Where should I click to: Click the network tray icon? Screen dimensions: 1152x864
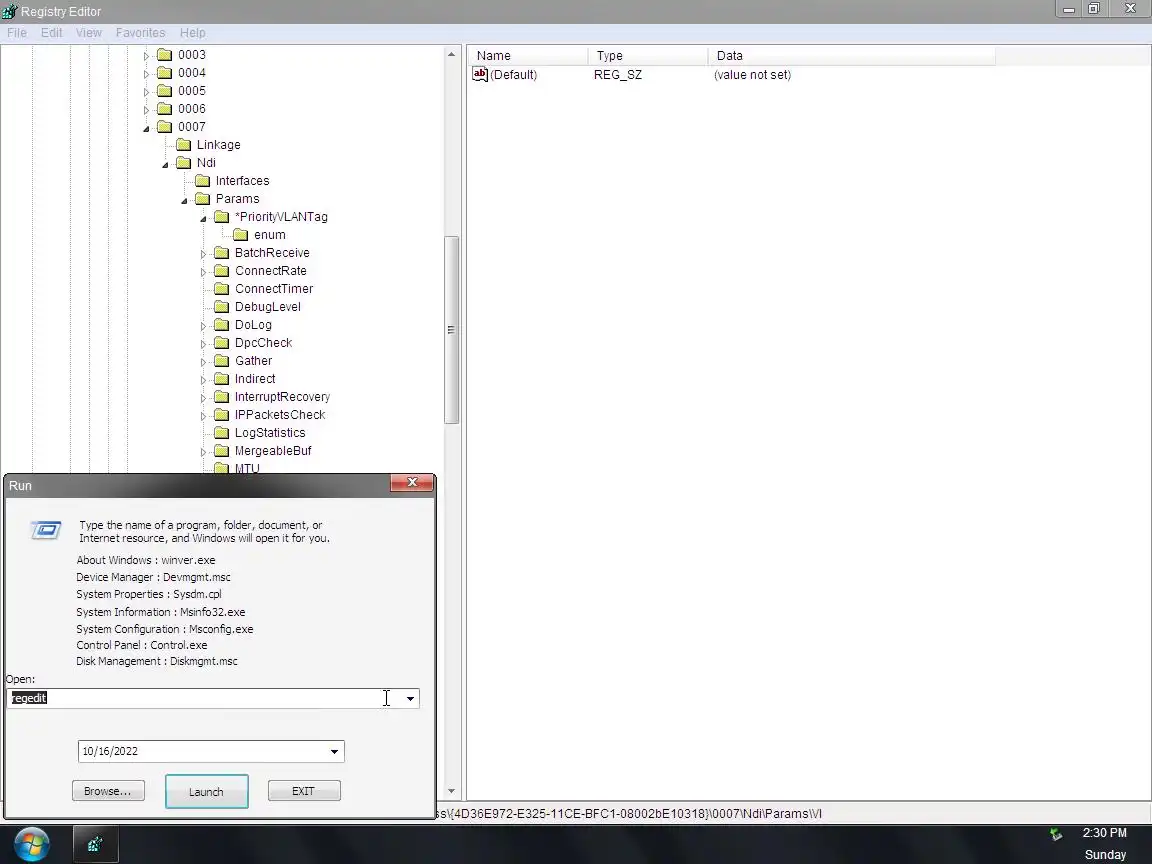(x=1056, y=834)
